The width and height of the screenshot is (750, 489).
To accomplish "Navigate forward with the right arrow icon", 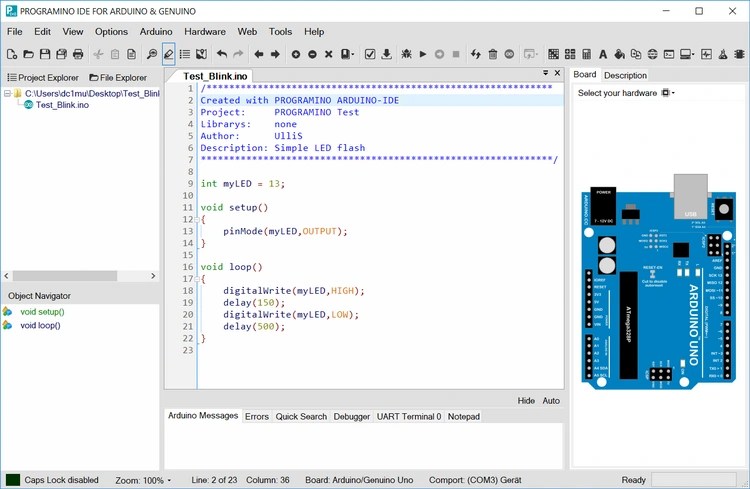I will 275,54.
